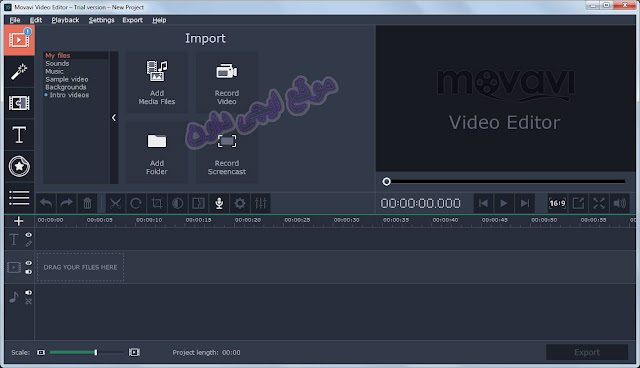Viewport: 640px width, 368px height.
Task: Open the Import media tab icon
Action: coord(19,40)
